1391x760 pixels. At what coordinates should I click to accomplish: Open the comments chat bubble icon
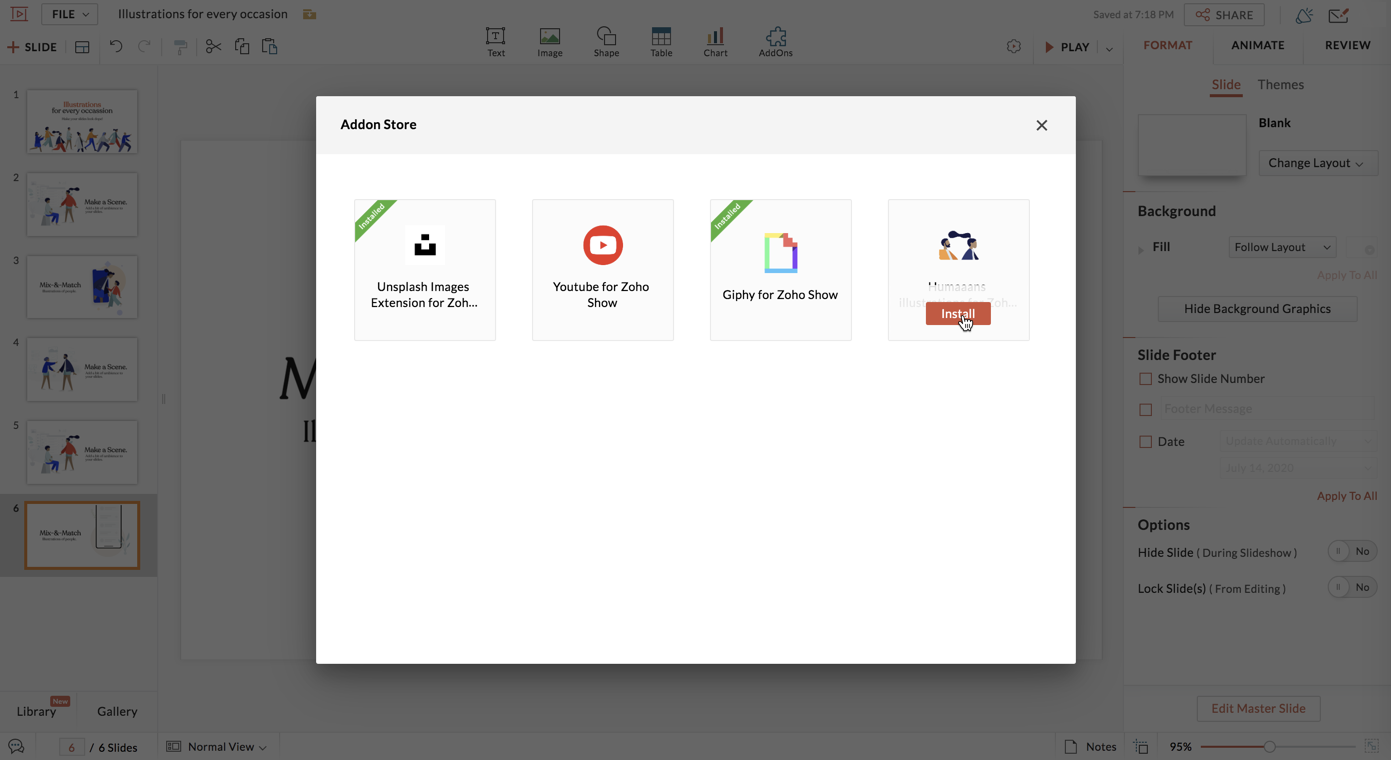[16, 747]
